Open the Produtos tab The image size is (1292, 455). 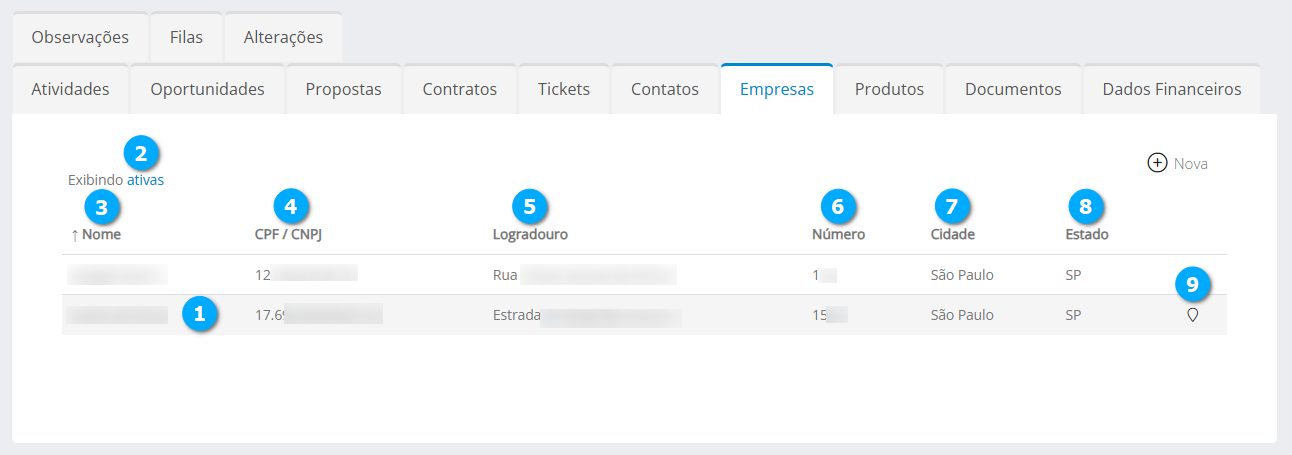click(889, 89)
